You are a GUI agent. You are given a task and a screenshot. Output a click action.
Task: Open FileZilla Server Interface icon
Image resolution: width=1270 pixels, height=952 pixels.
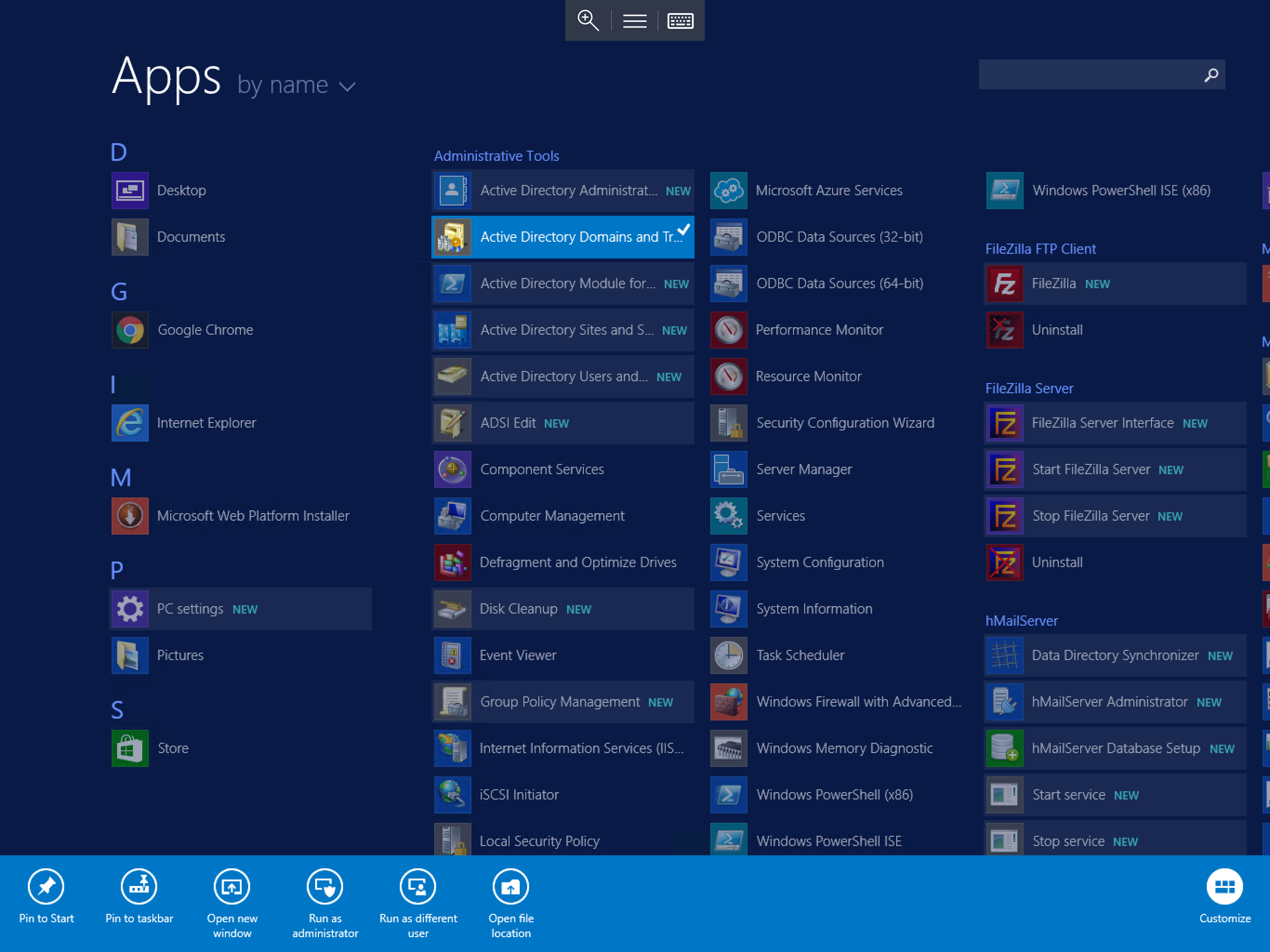1005,423
